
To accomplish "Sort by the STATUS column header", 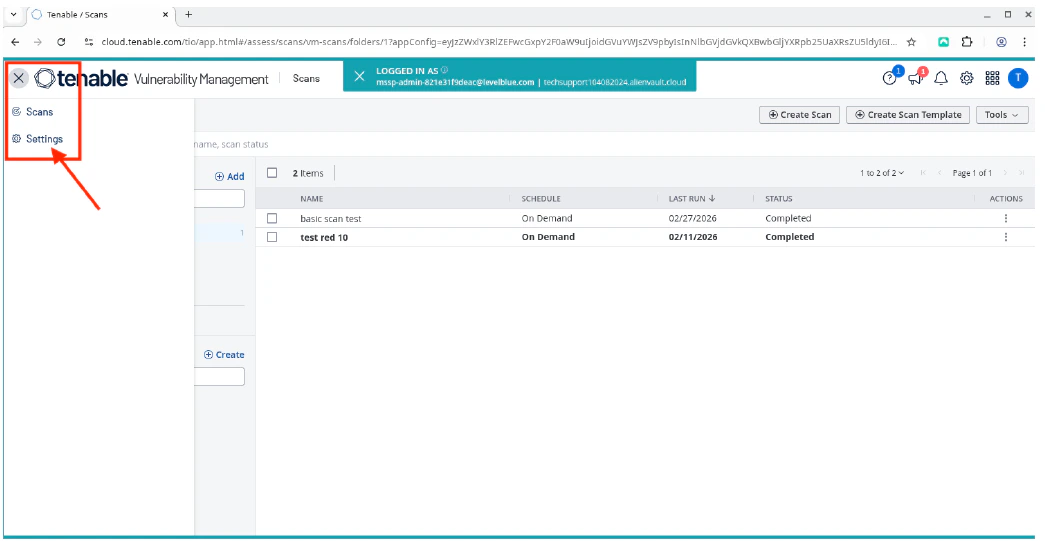I will coord(778,199).
